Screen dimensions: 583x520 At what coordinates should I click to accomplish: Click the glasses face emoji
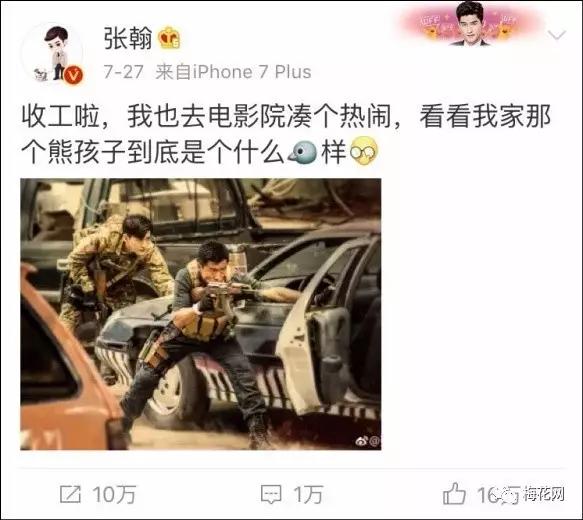[364, 151]
